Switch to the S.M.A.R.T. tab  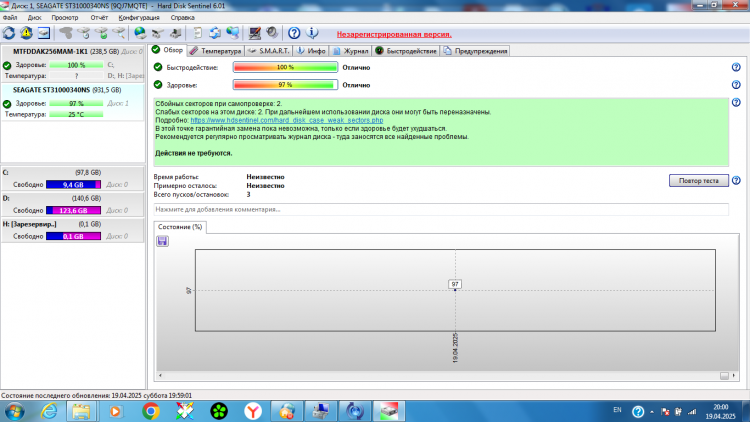pos(268,51)
